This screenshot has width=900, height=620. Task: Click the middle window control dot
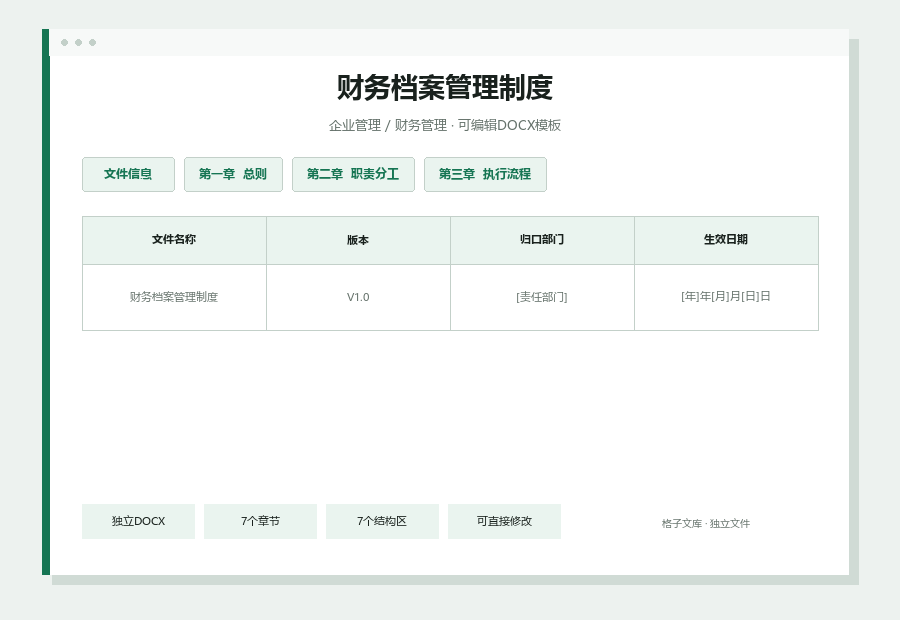(79, 42)
